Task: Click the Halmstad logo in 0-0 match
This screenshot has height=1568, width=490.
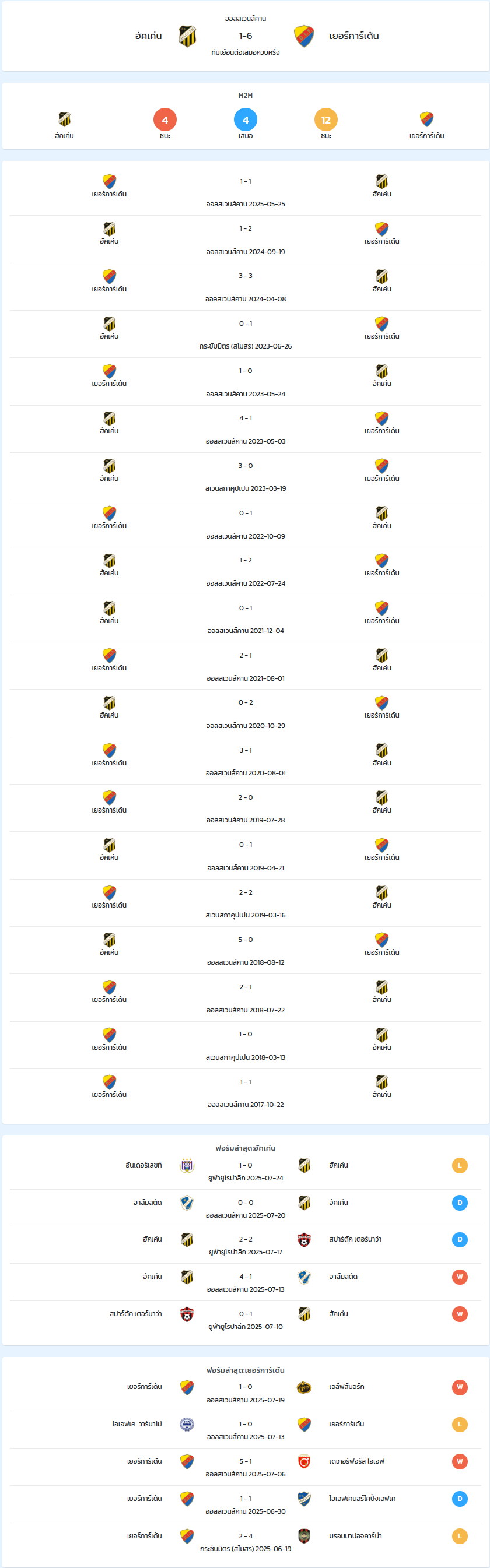Action: [187, 1202]
